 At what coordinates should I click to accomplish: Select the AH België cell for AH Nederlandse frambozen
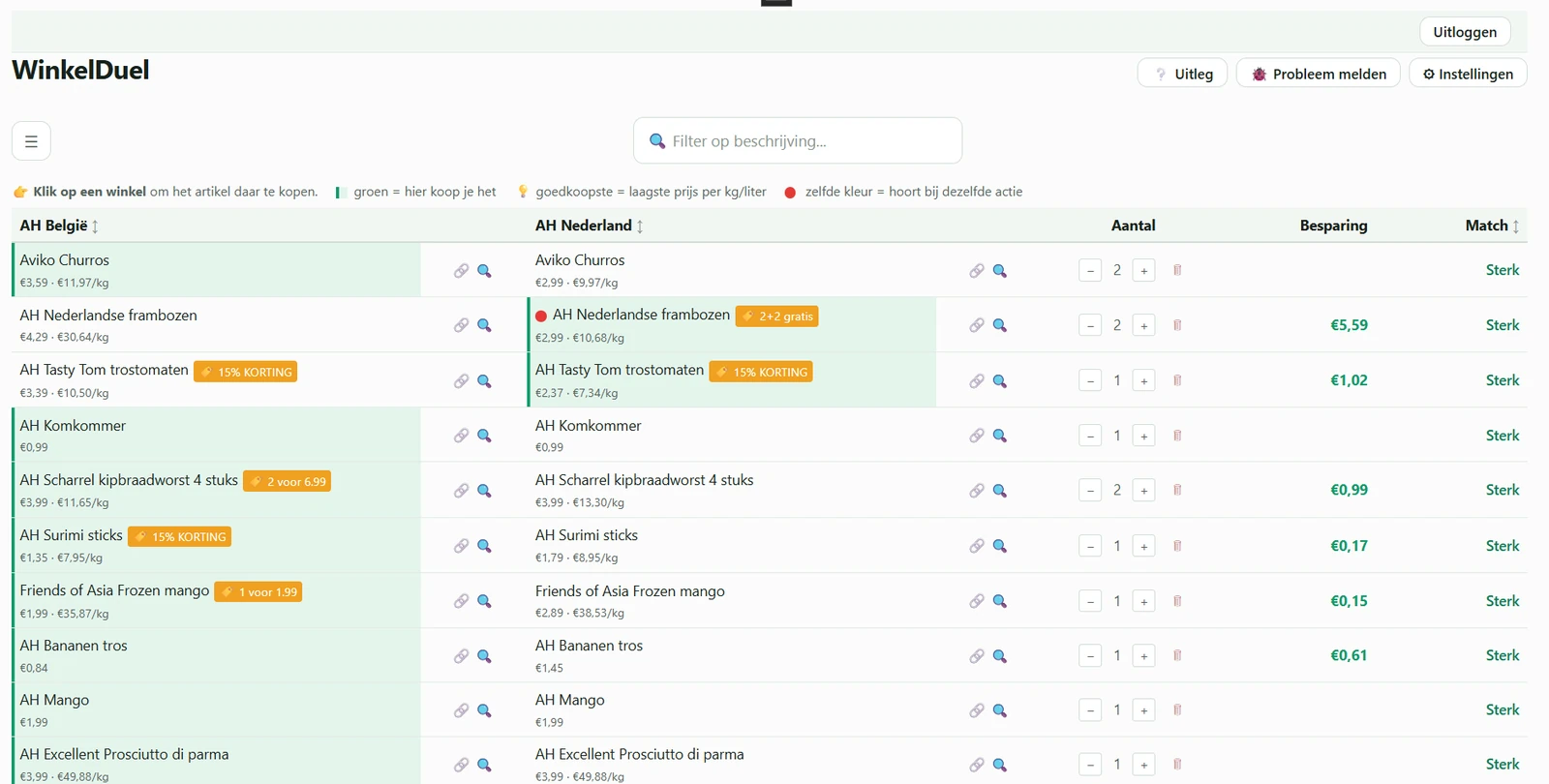click(x=217, y=325)
